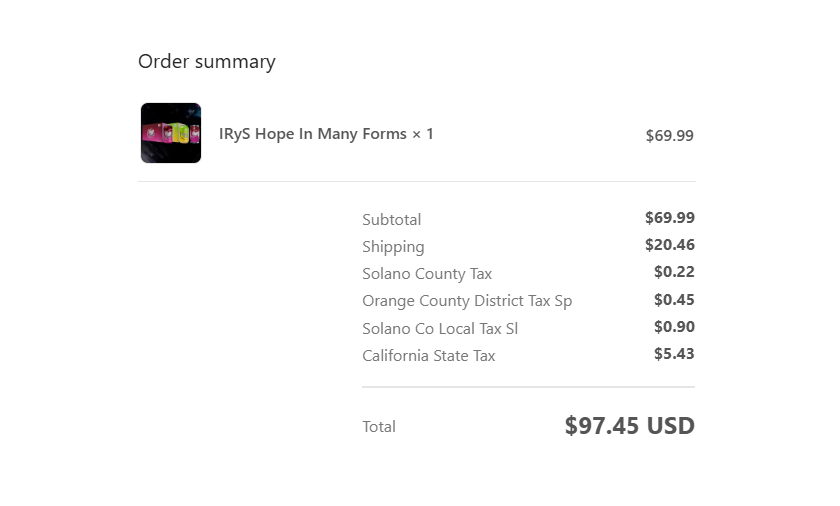This screenshot has height=506, width=840.
Task: Click the California State Tax amount $5.43
Action: pyautogui.click(x=674, y=353)
